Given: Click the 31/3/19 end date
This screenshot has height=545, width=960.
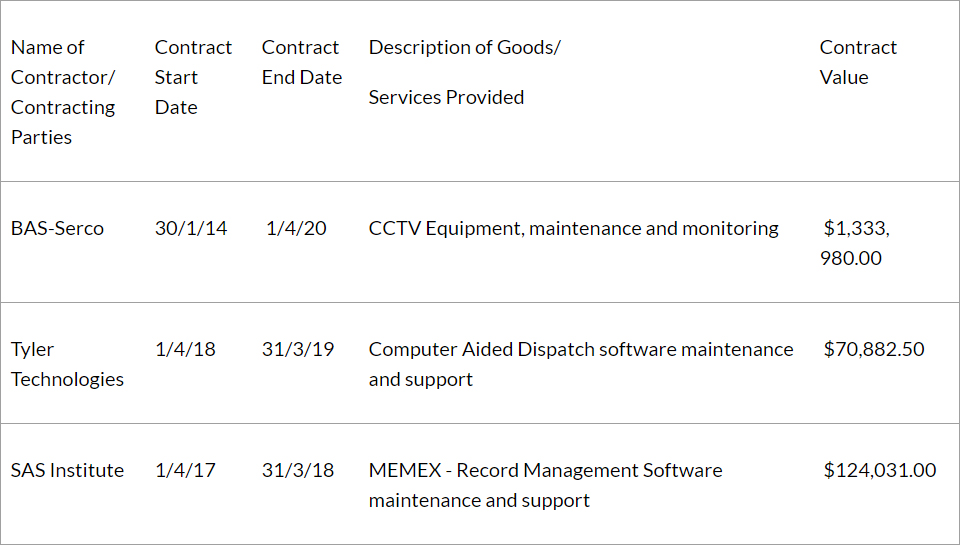Looking at the screenshot, I should pyautogui.click(x=298, y=349).
